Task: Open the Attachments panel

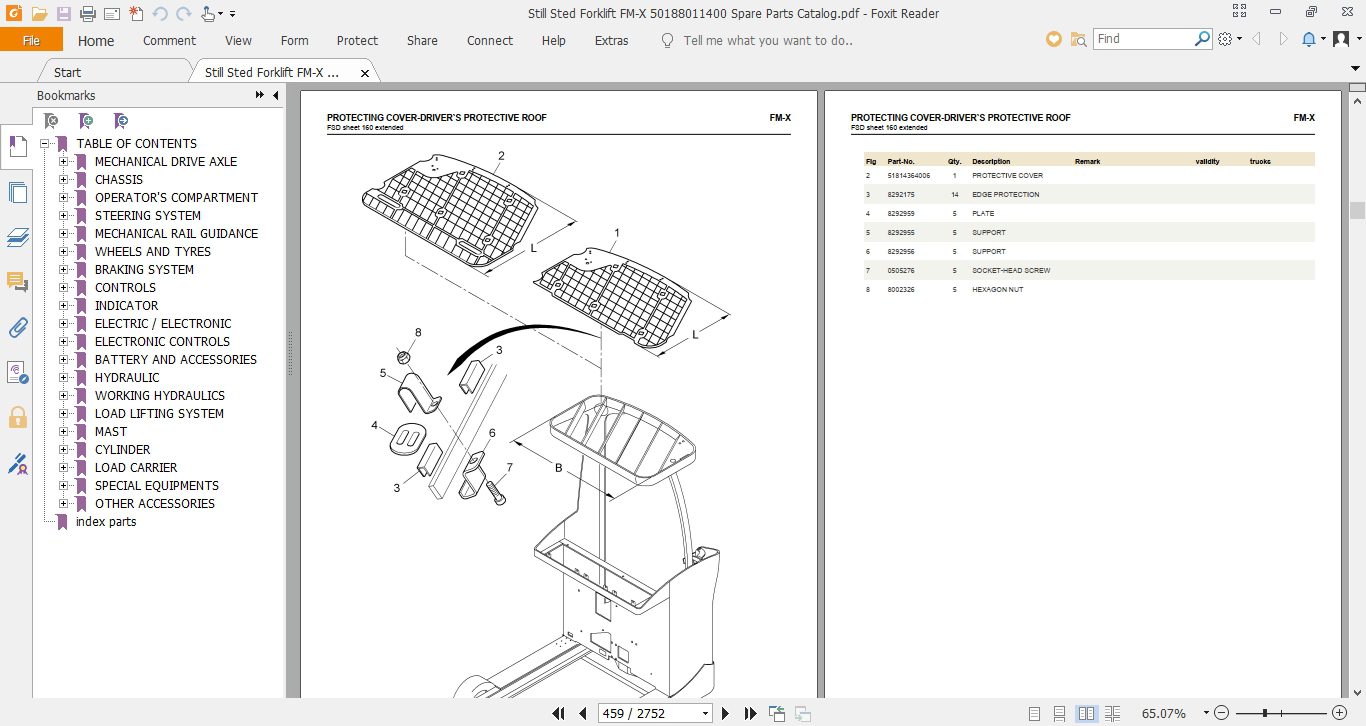Action: tap(17, 327)
